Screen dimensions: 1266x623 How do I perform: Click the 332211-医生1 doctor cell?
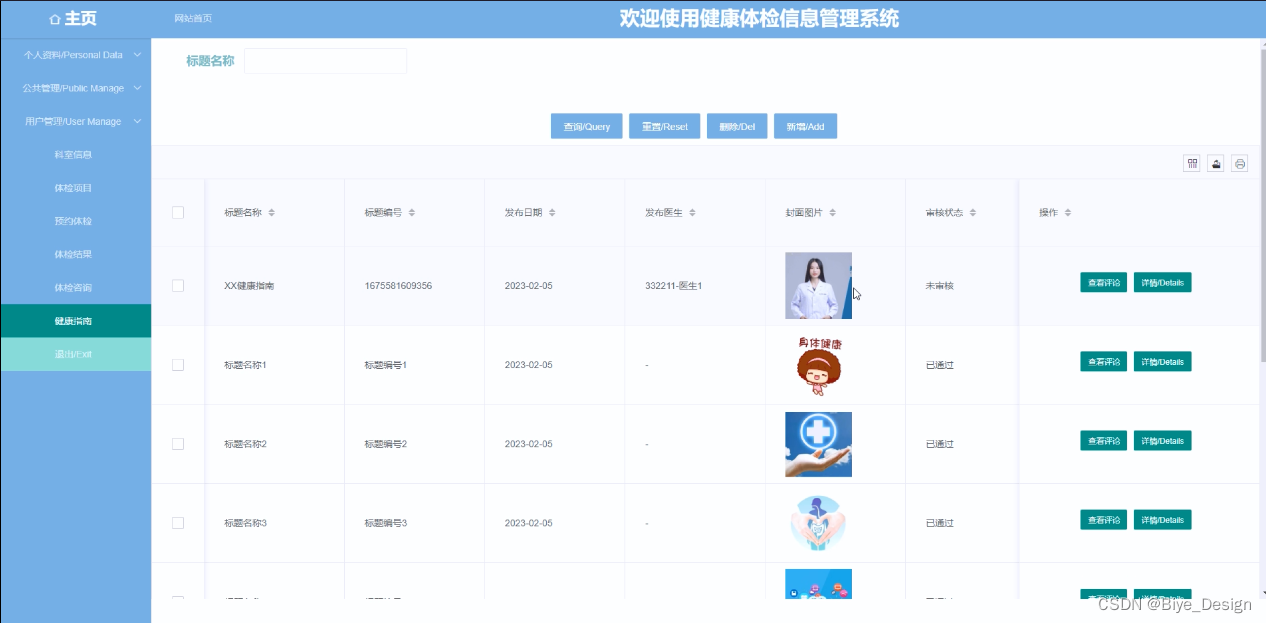(x=674, y=286)
